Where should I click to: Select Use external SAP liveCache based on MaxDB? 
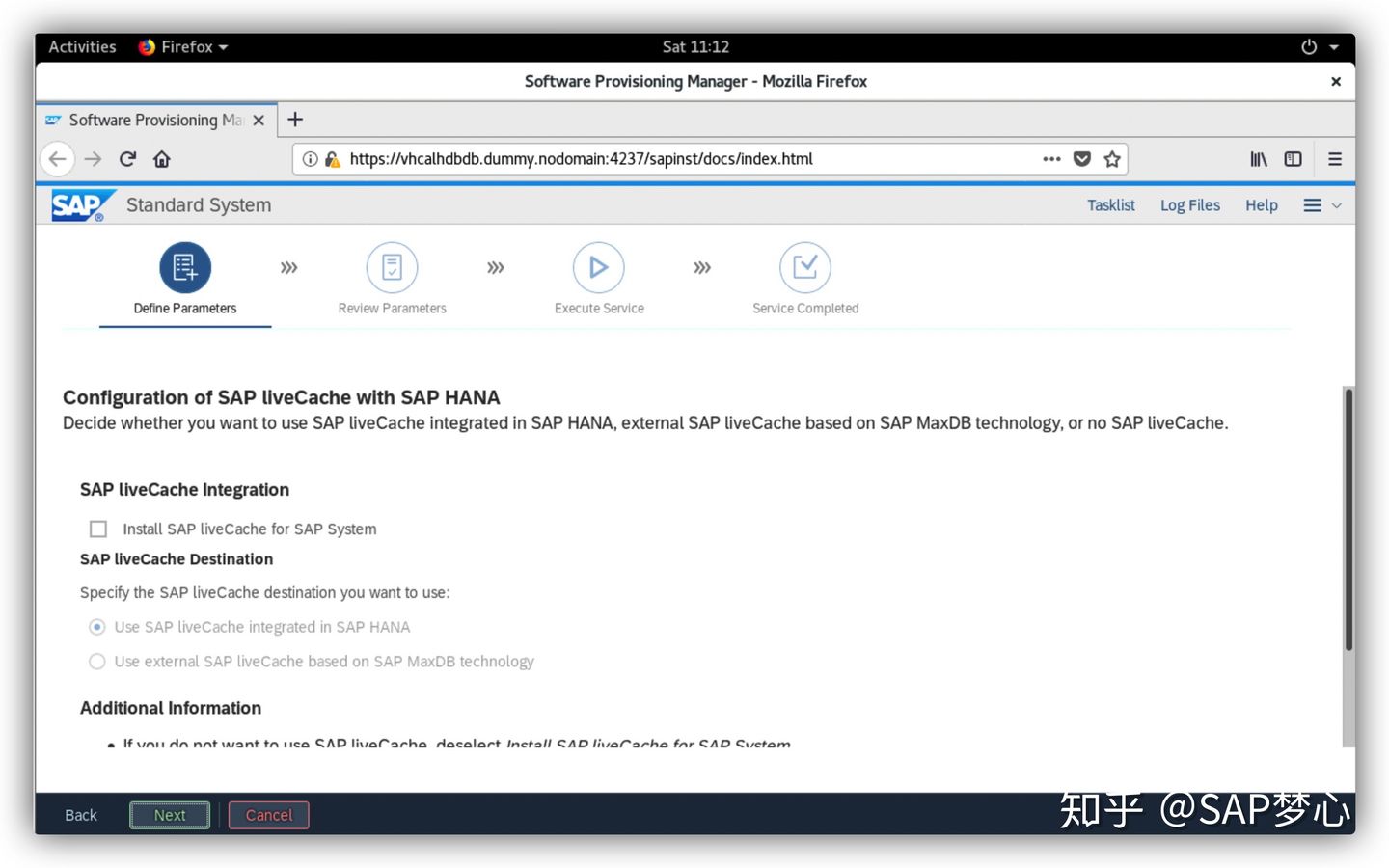pyautogui.click(x=96, y=662)
